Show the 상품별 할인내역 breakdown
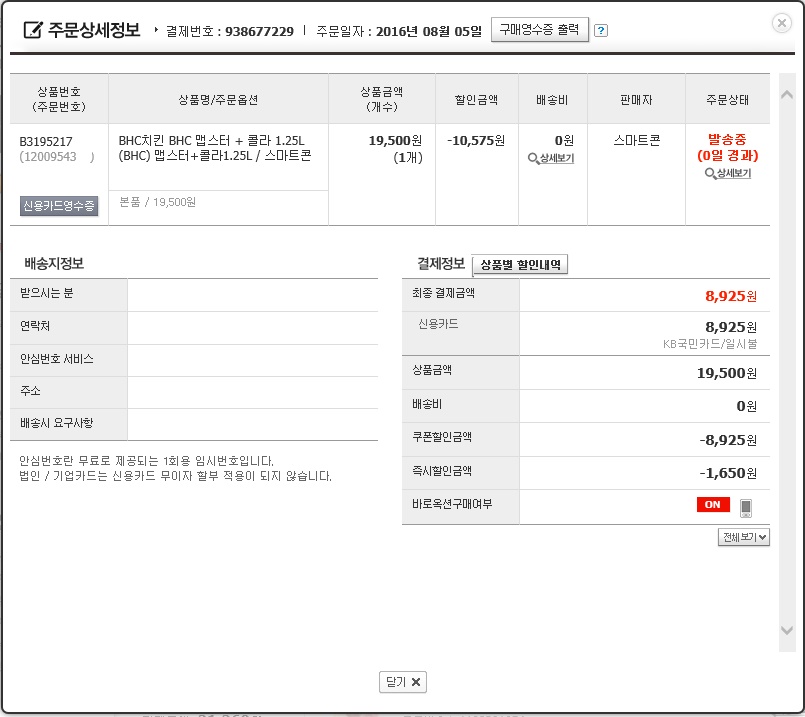 pos(519,265)
